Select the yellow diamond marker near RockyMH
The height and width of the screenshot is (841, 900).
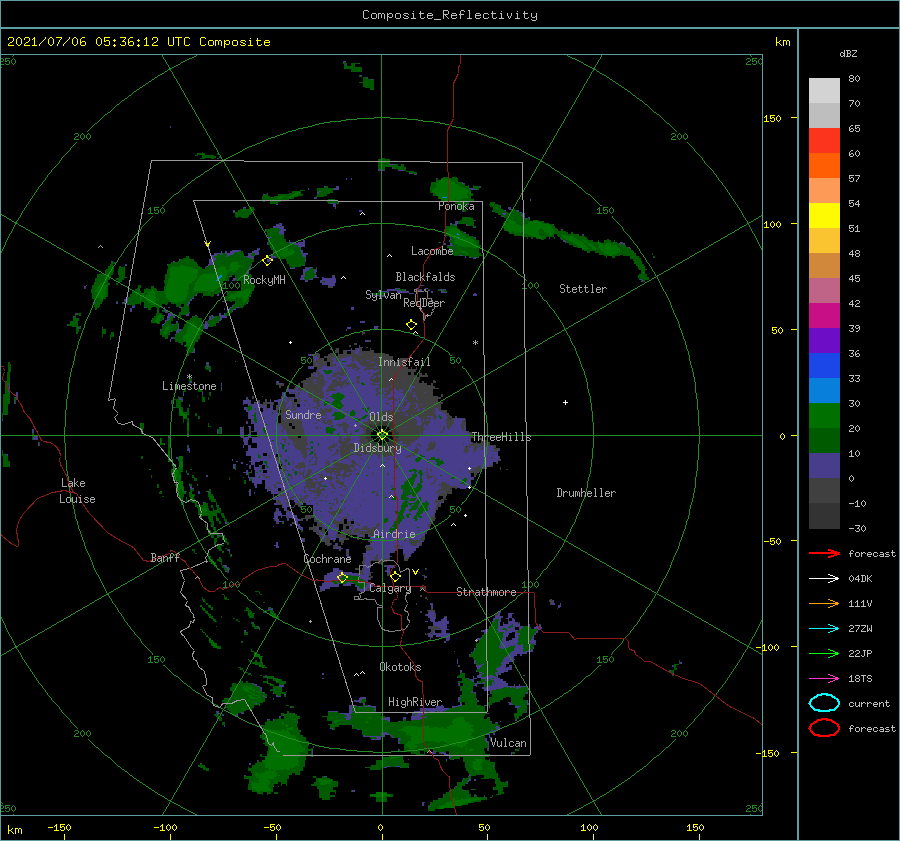[267, 261]
